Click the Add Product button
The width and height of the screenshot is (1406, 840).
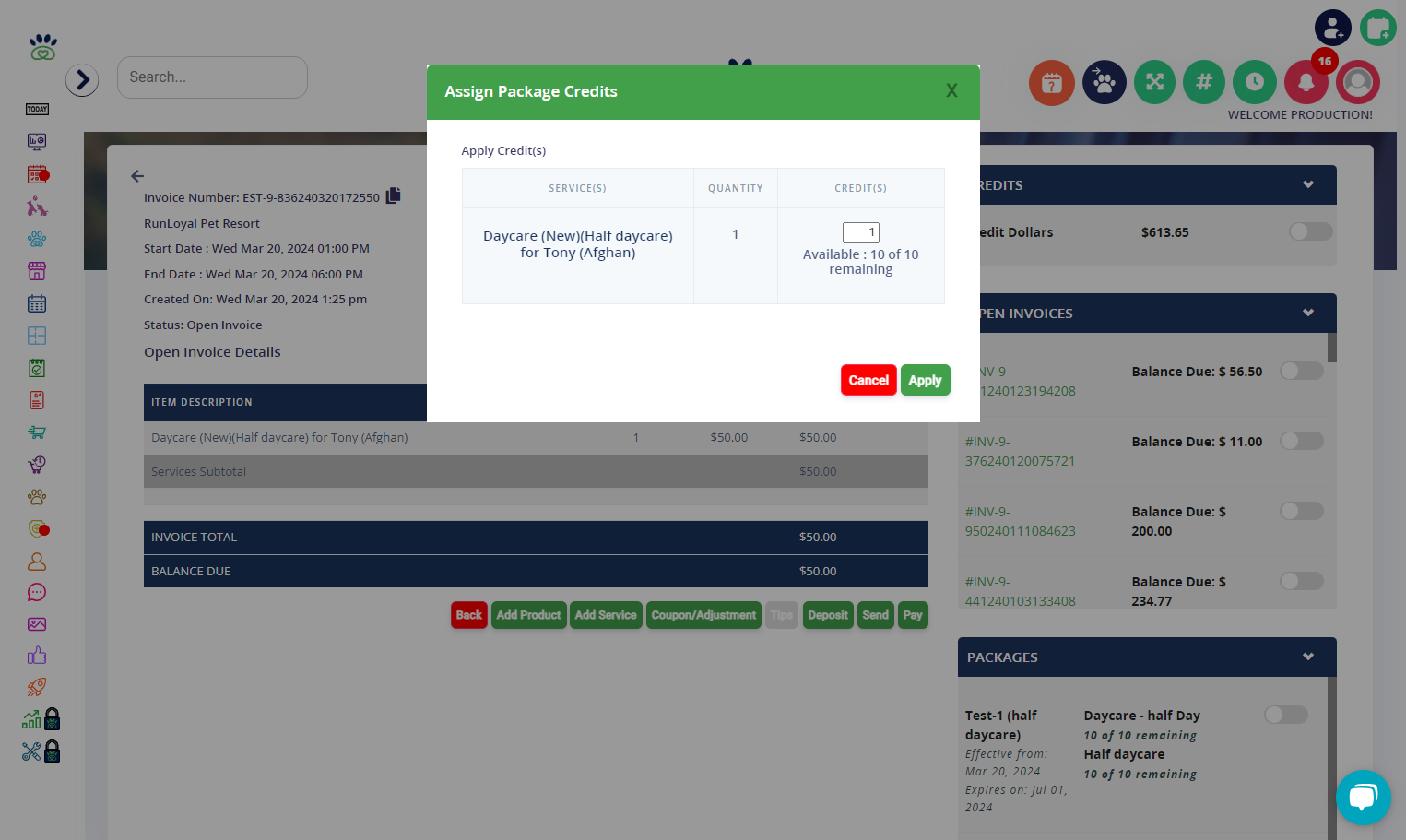(528, 615)
